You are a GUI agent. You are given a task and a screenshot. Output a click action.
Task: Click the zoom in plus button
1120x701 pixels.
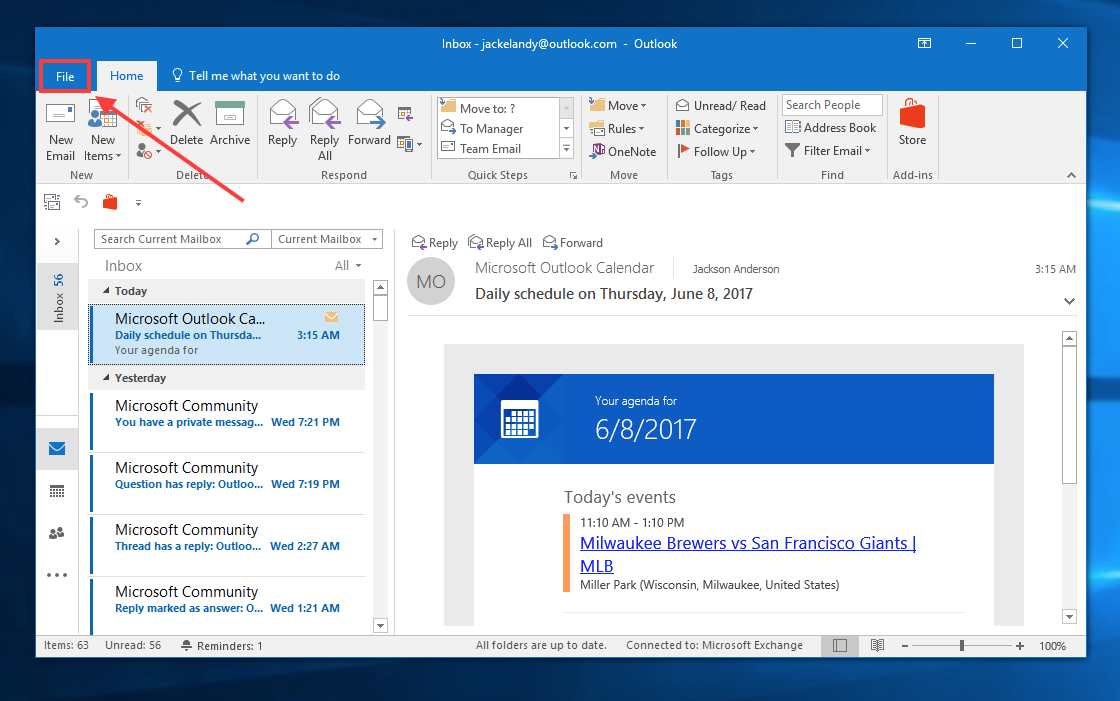[x=1020, y=645]
